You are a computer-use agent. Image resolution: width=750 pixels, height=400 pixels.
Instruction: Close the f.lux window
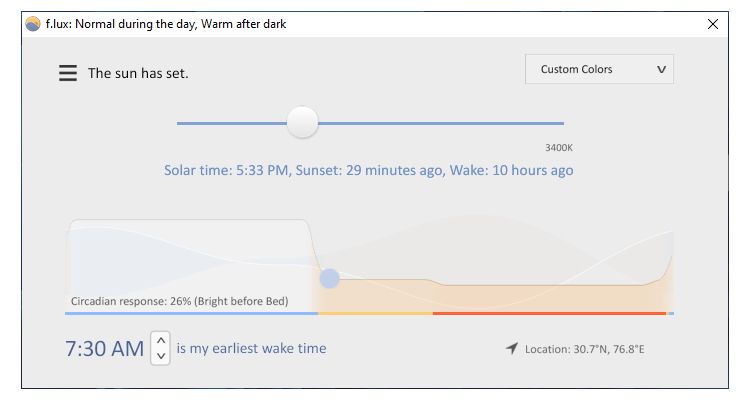713,24
